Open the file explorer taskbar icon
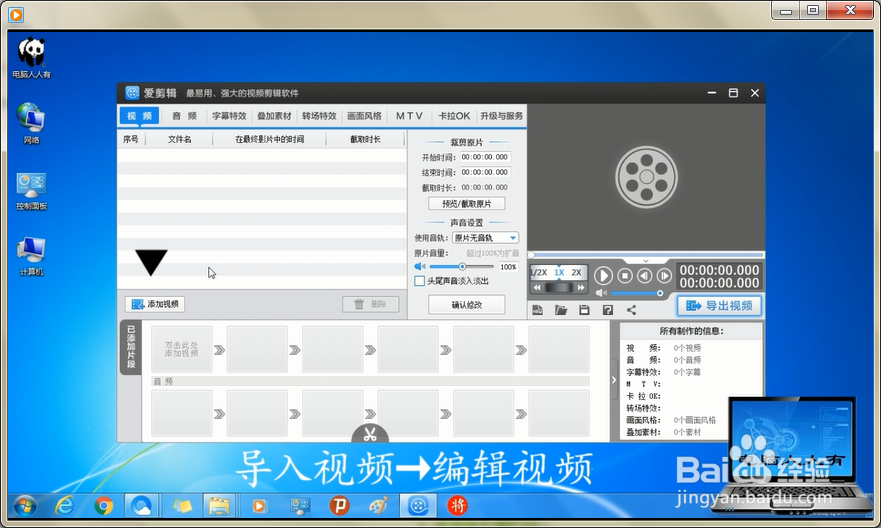Viewport: 881px width, 528px height. (x=219, y=506)
